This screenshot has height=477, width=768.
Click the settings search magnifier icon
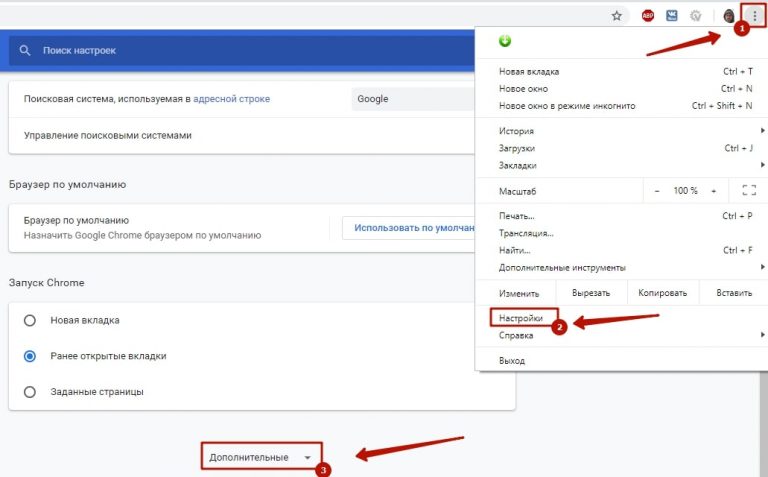click(x=25, y=50)
